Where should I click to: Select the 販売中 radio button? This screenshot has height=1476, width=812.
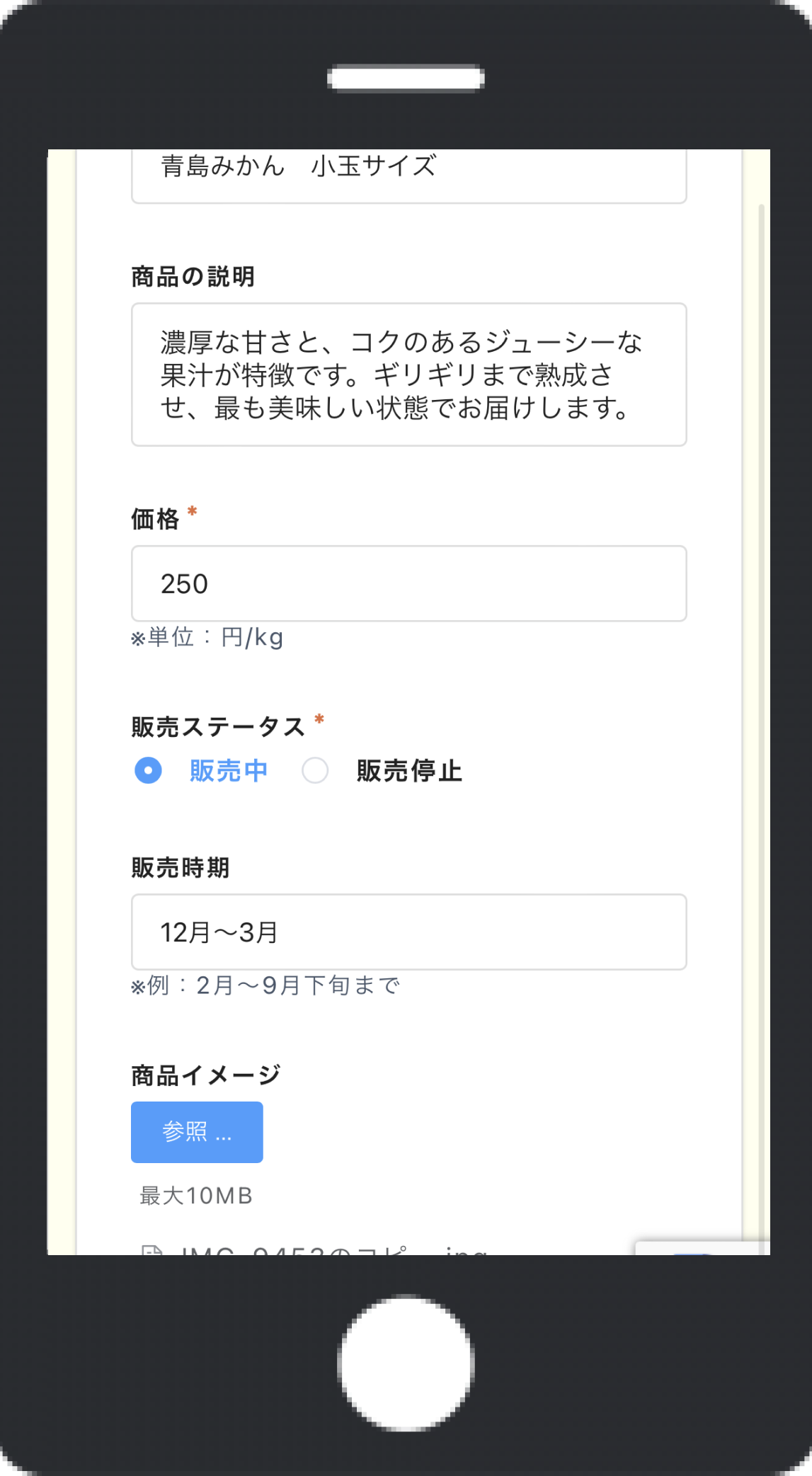[148, 770]
